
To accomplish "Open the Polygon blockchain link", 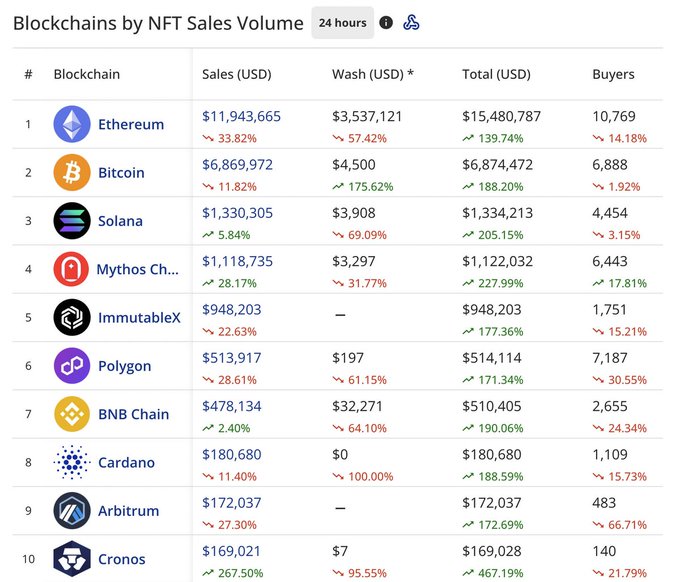I will [x=124, y=366].
